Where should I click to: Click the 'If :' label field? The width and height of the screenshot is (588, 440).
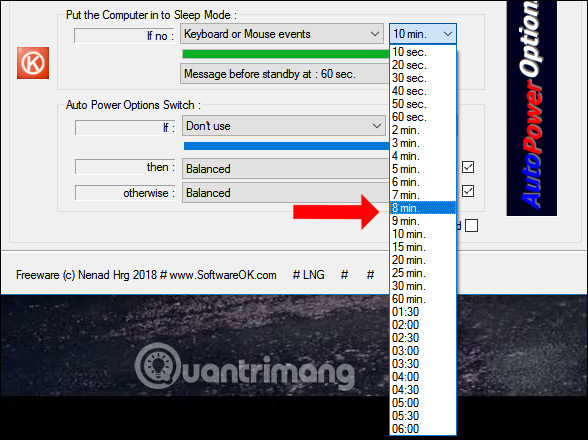pyautogui.click(x=125, y=128)
